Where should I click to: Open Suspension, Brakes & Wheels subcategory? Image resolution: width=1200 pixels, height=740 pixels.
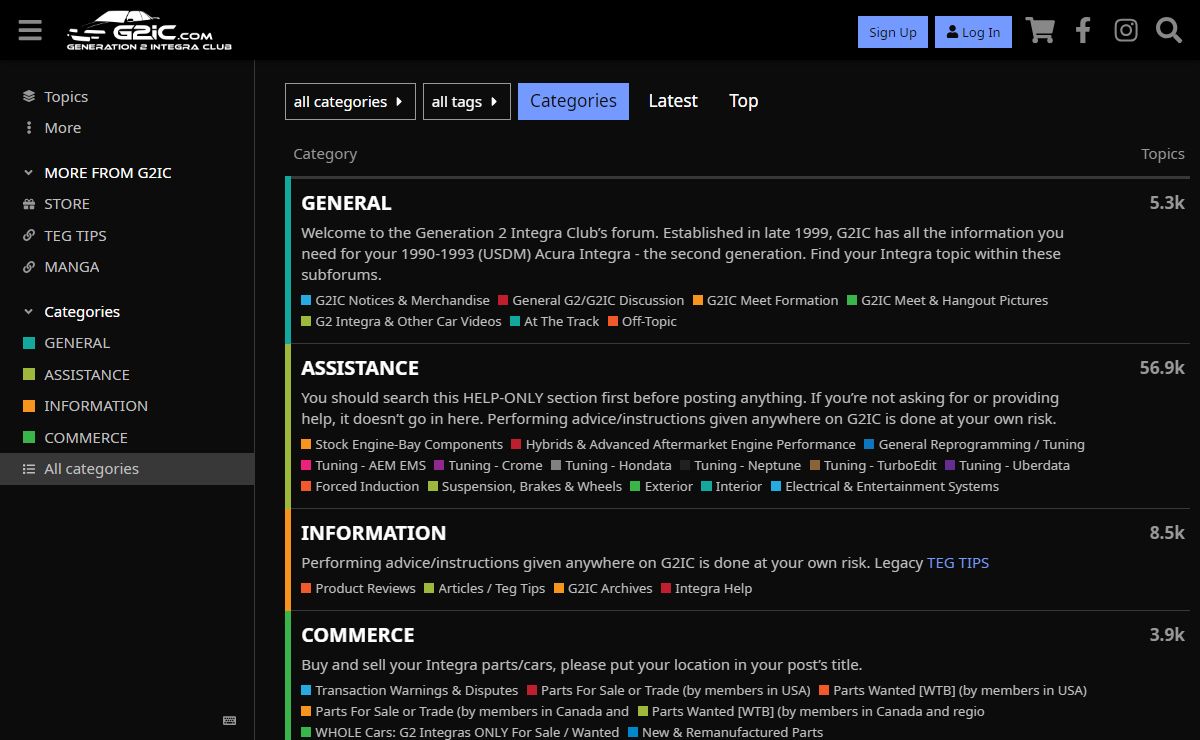[525, 486]
